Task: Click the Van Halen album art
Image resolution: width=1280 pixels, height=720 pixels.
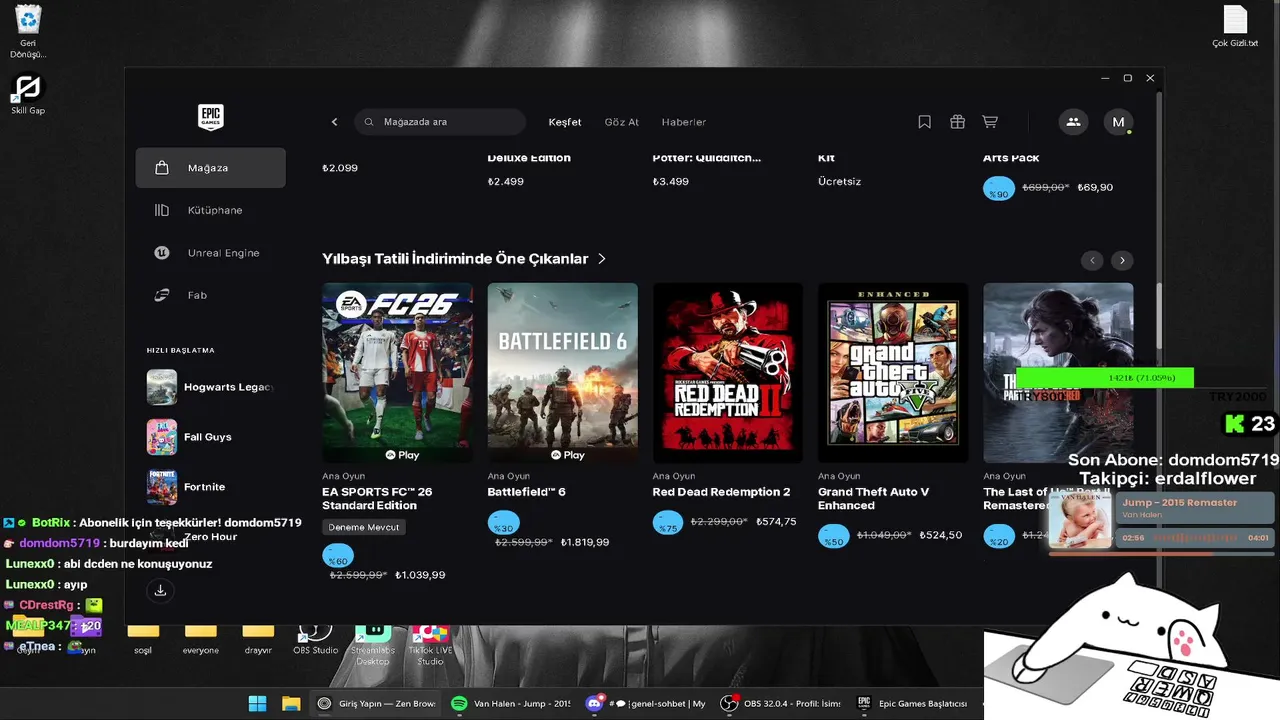Action: pyautogui.click(x=1081, y=520)
